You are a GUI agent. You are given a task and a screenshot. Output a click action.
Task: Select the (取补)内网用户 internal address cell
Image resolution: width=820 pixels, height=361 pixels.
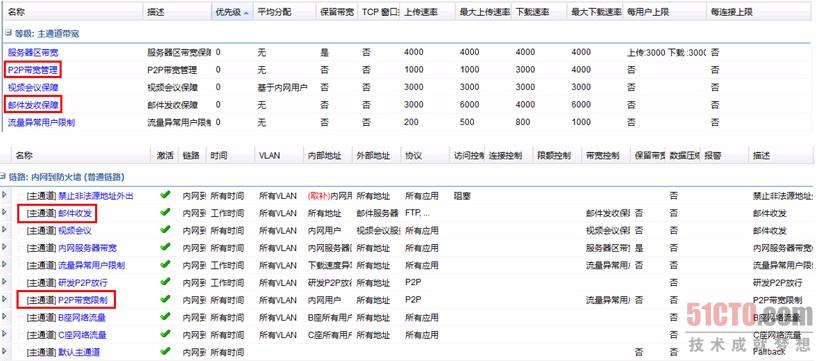(330, 196)
